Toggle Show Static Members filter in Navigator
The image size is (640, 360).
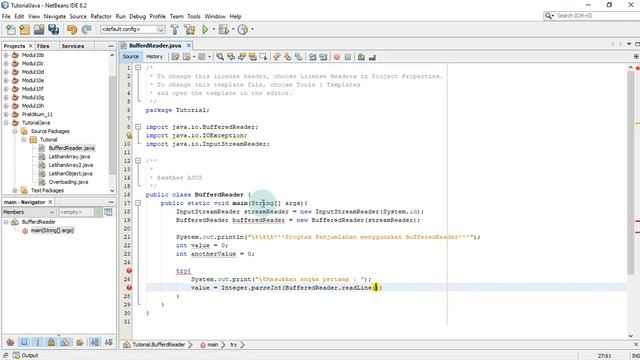[x=38, y=342]
